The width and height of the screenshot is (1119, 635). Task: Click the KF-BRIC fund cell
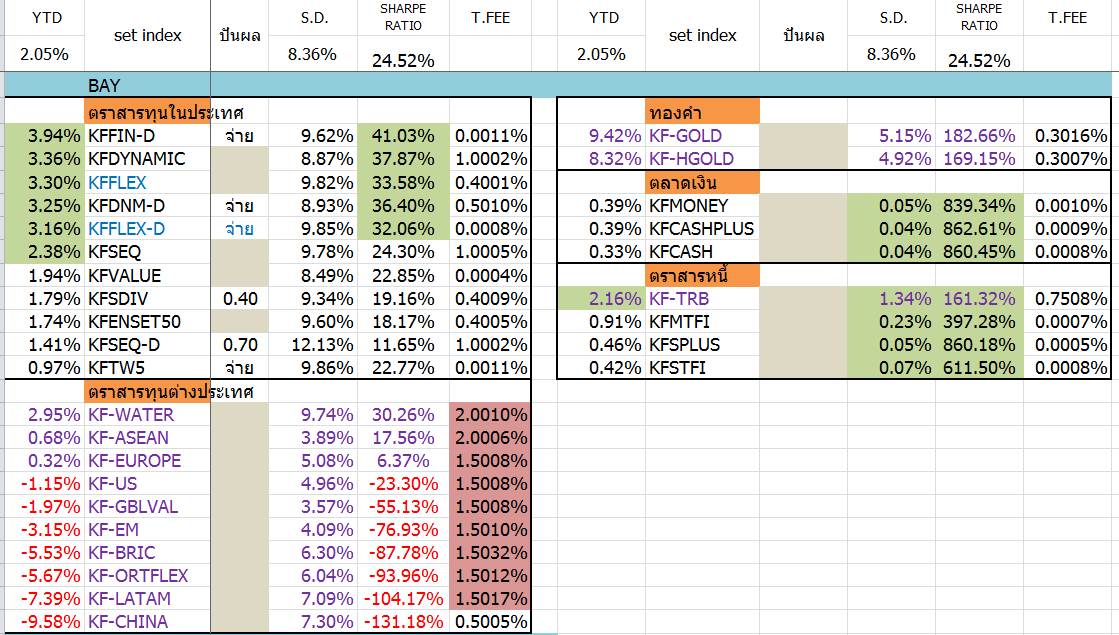click(x=147, y=552)
